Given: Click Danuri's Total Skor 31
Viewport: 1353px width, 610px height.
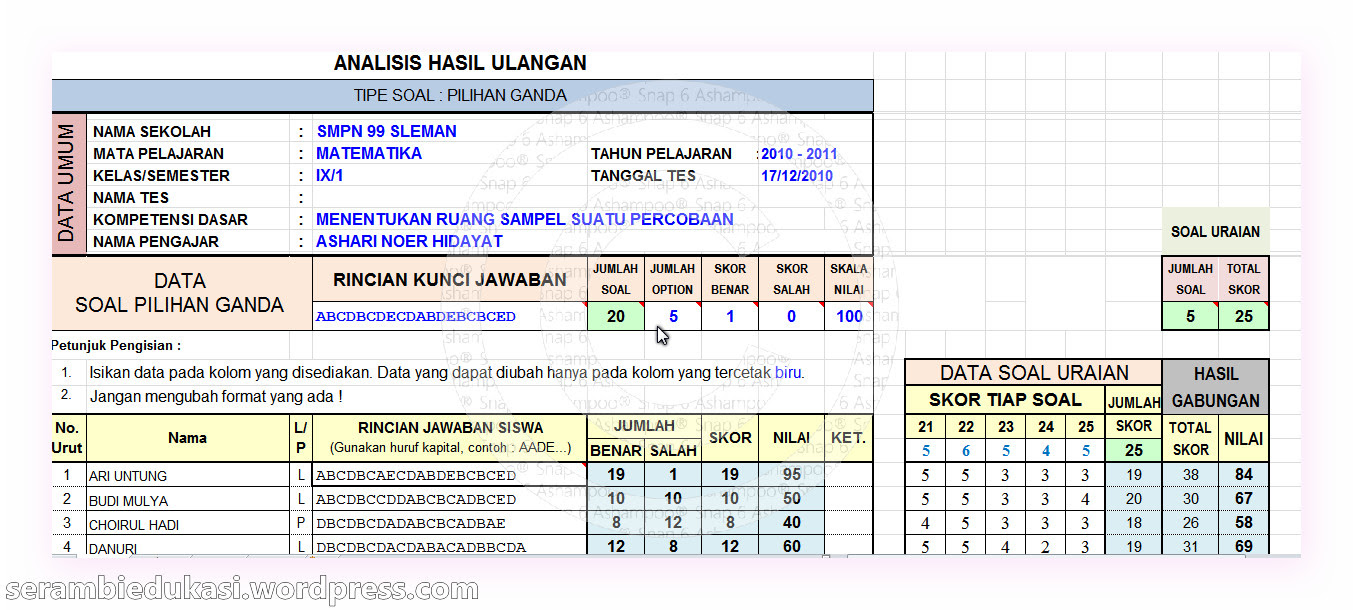Looking at the screenshot, I should 1191,546.
